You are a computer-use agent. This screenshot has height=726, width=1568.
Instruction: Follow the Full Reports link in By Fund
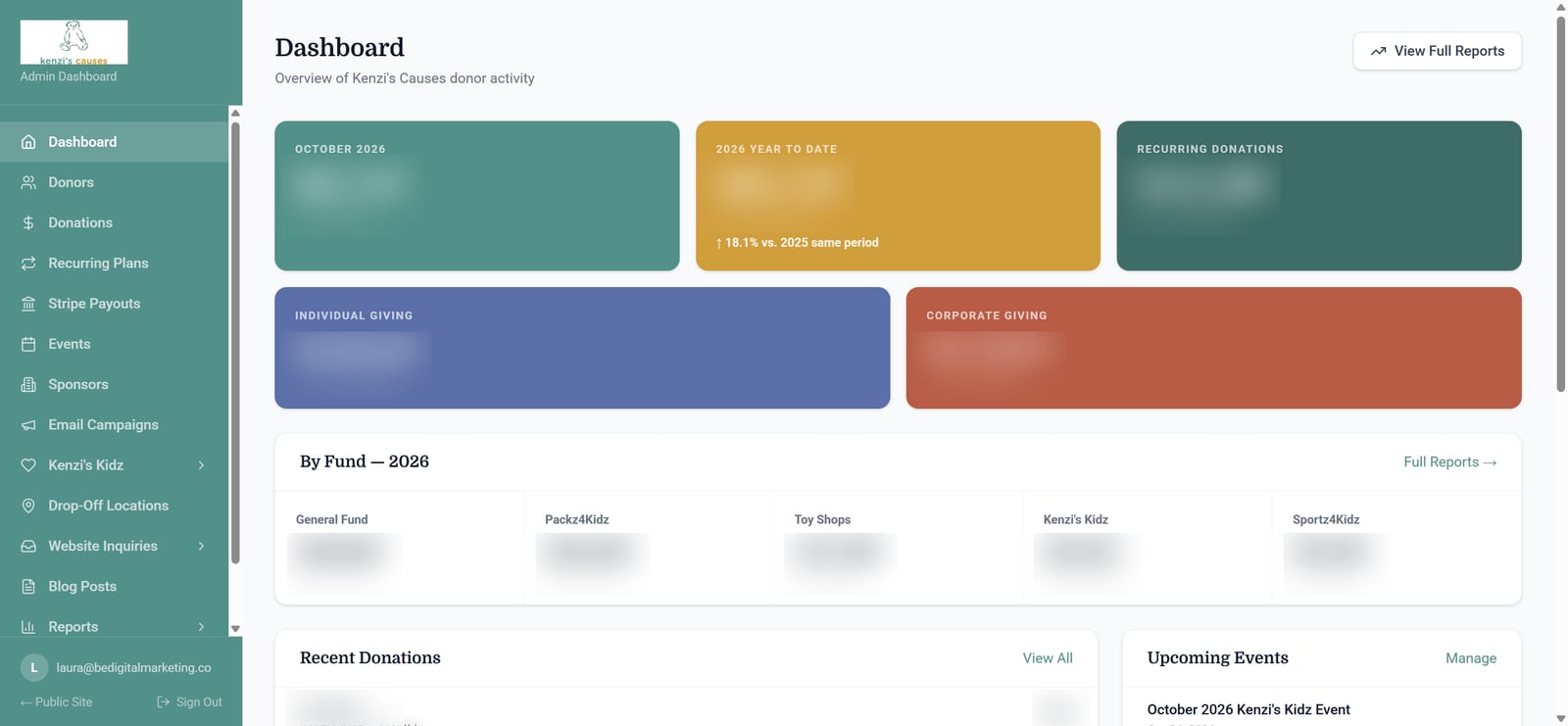1449,461
